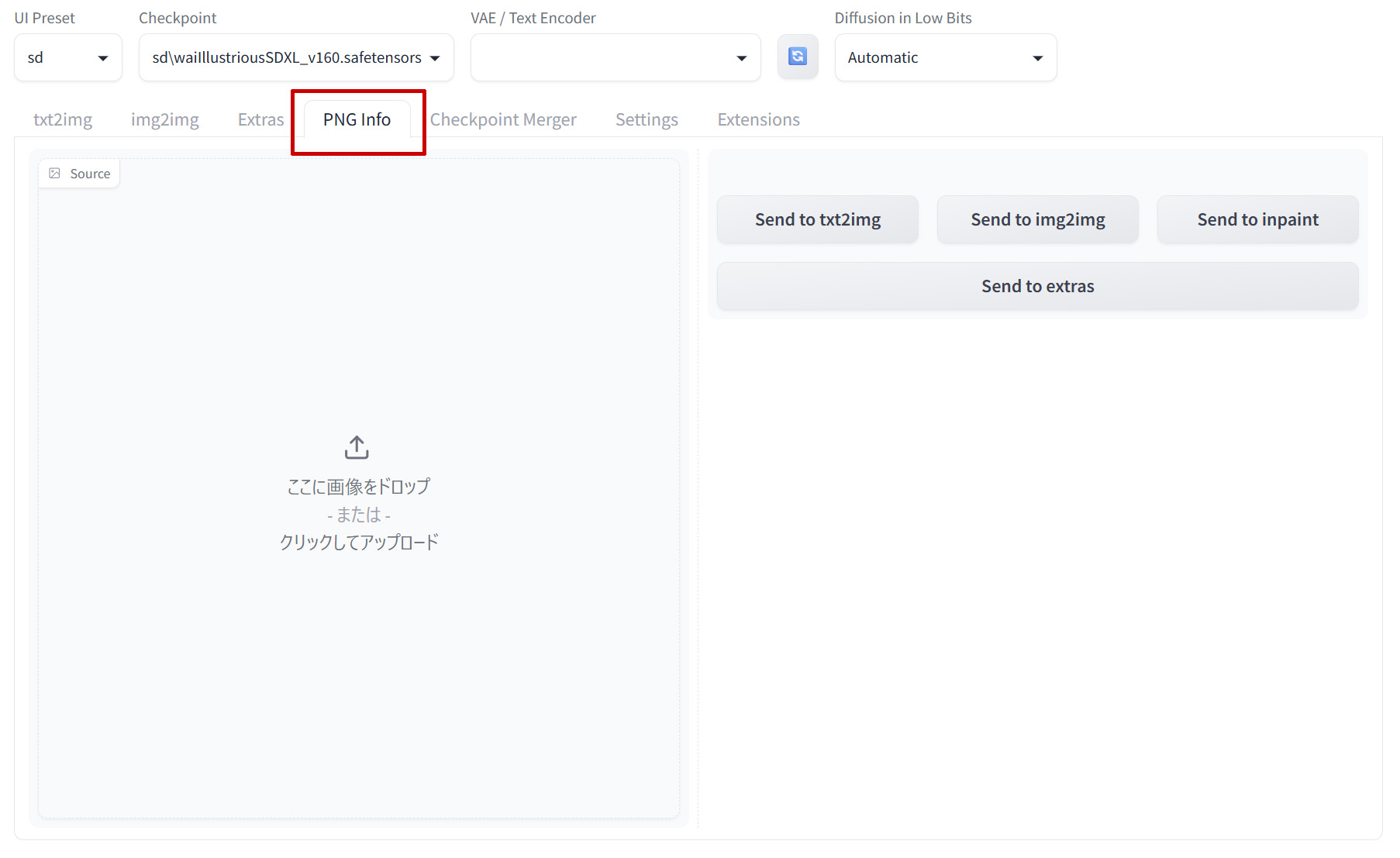Switch to the Settings tab

click(x=647, y=119)
